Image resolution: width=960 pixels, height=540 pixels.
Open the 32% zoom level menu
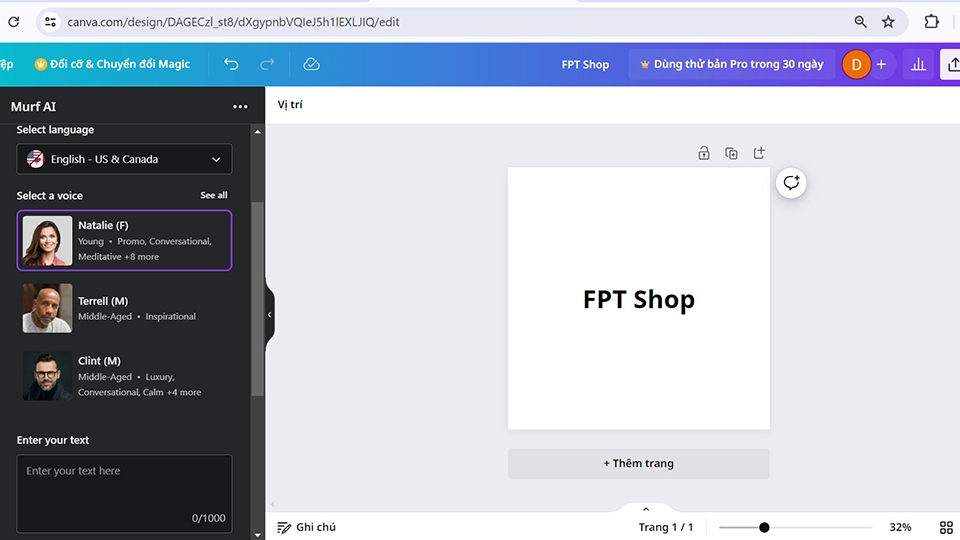900,527
